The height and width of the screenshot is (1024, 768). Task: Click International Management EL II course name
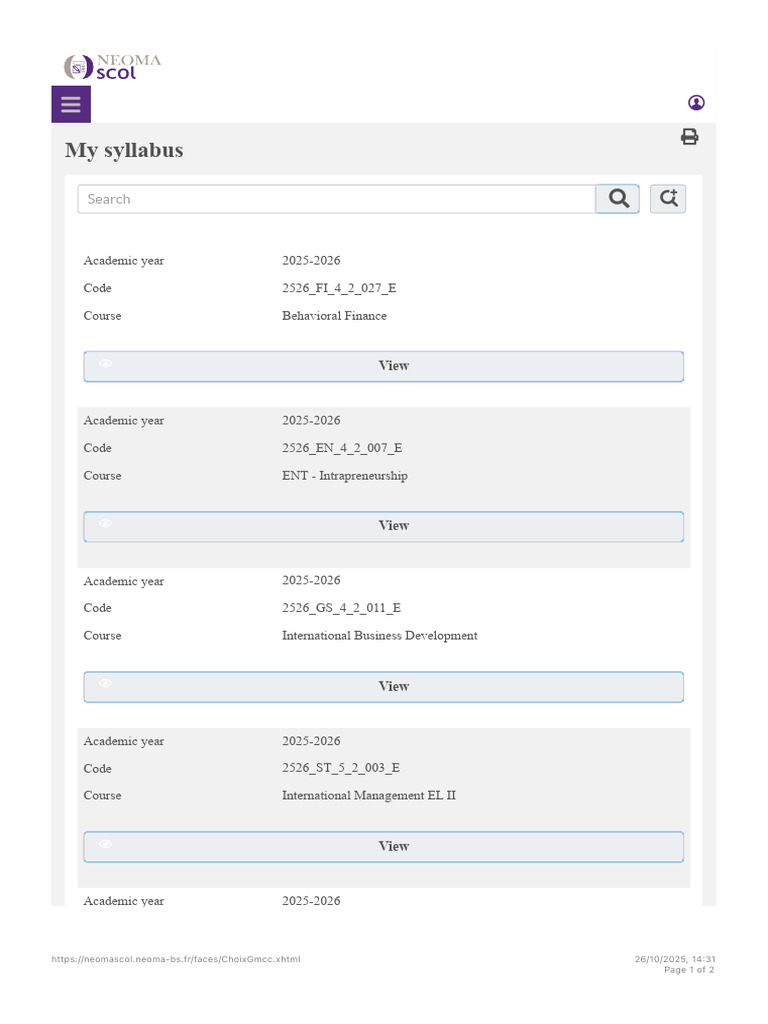point(369,795)
